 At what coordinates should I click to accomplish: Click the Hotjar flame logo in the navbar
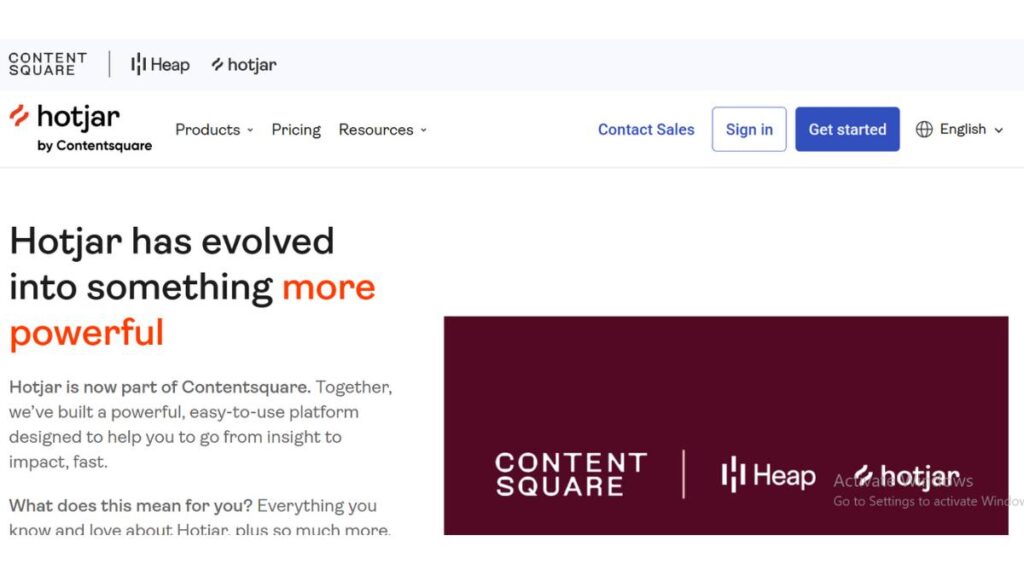[18, 118]
